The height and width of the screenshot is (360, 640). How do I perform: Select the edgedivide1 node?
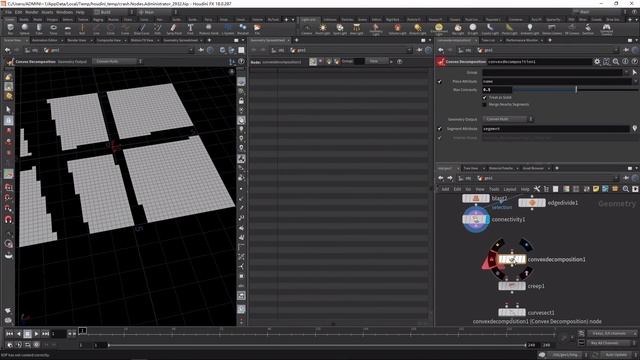532,203
